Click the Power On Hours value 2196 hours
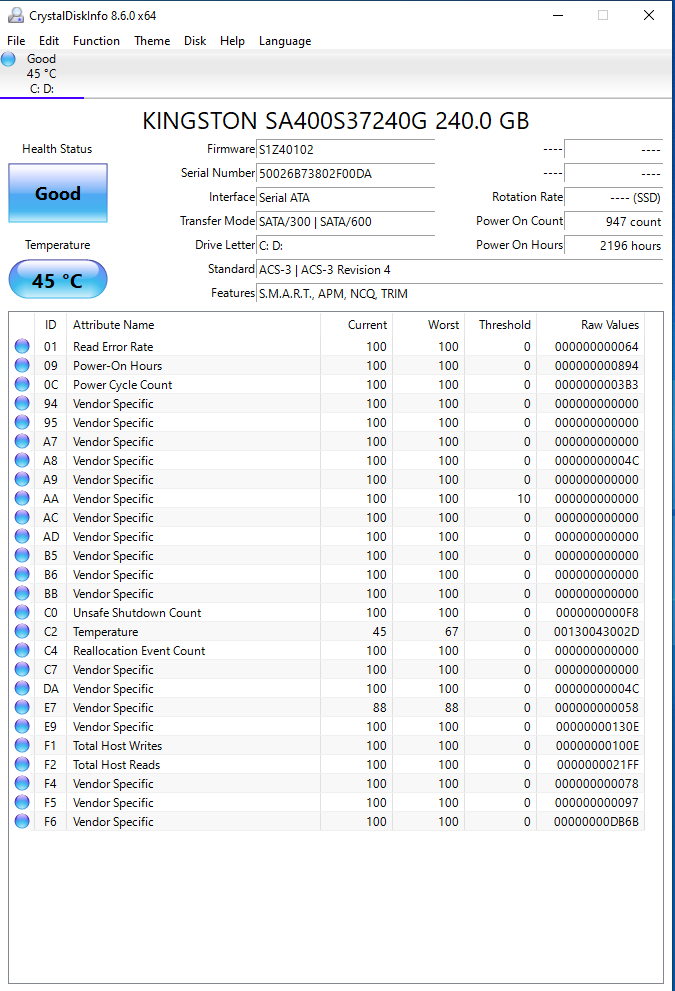 (613, 246)
